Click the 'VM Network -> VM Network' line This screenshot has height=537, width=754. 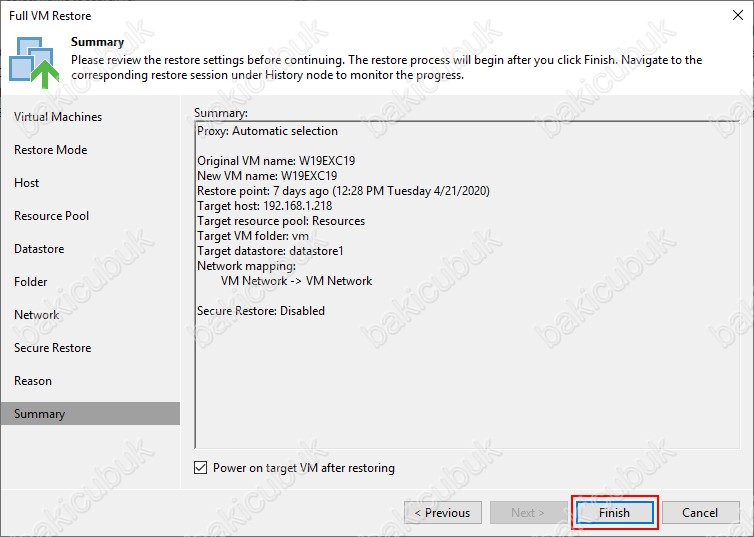coord(296,281)
